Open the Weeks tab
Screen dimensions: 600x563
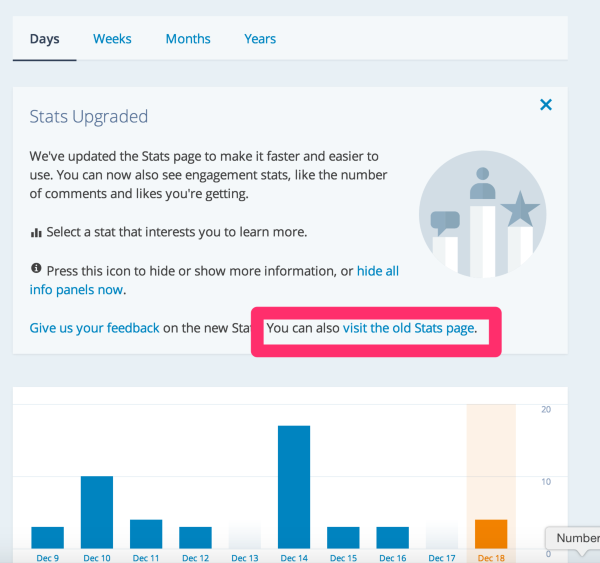tap(112, 39)
